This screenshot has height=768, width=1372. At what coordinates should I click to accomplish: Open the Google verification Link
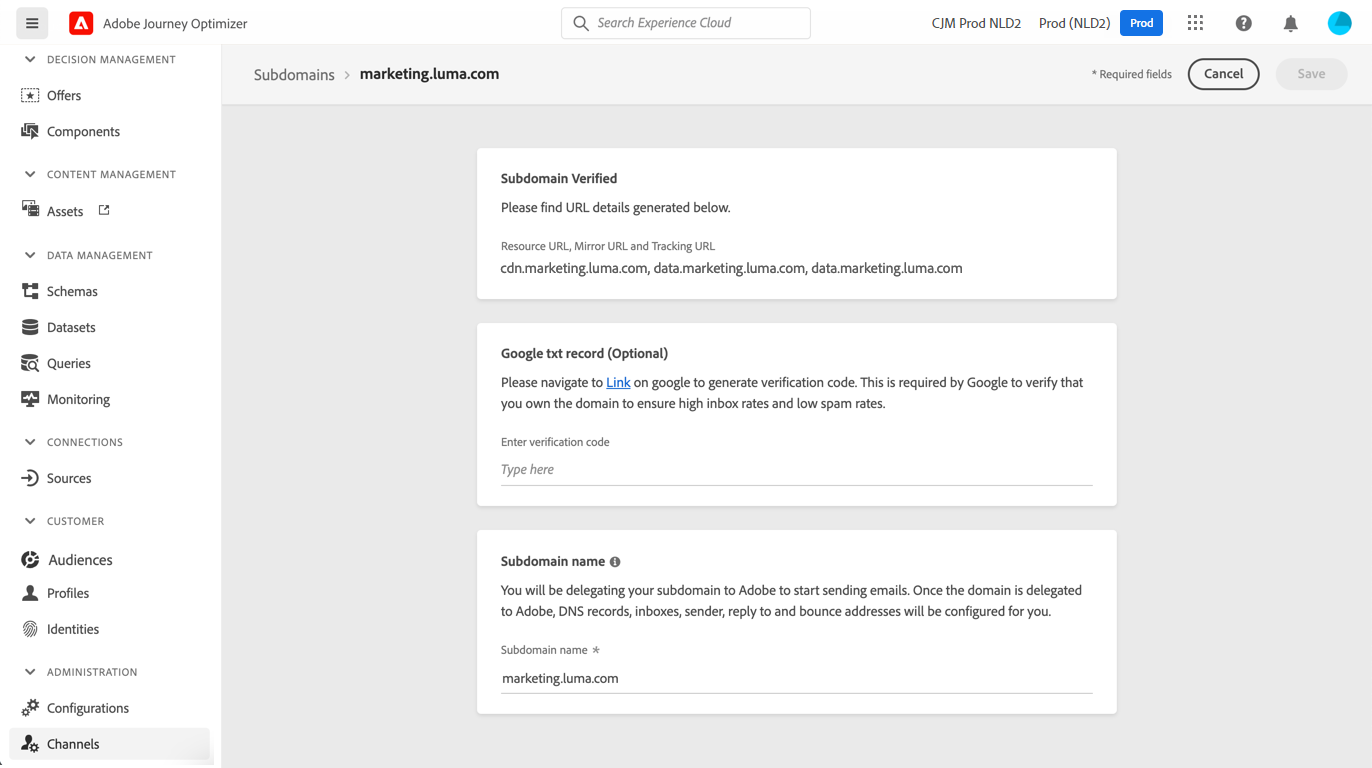pos(618,382)
